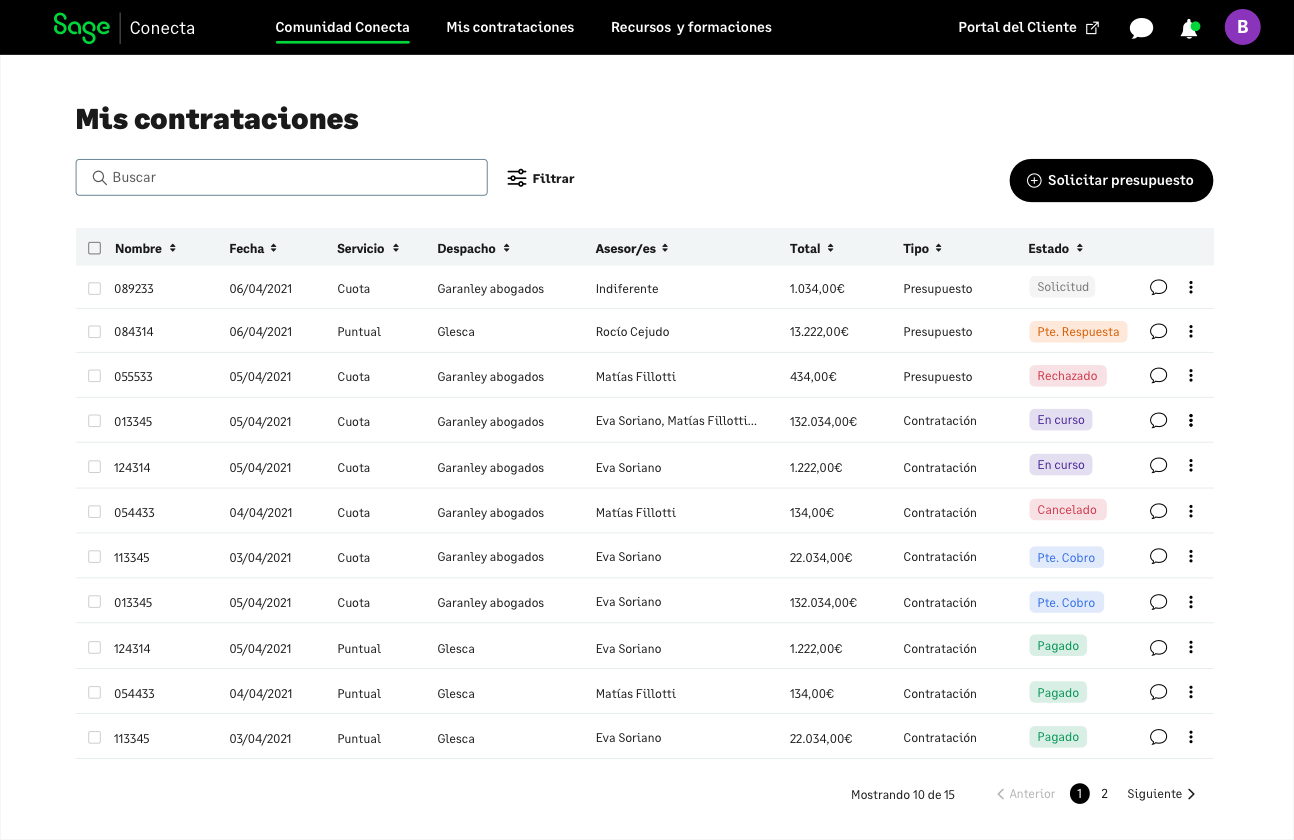The width and height of the screenshot is (1294, 840).
Task: Open the Portal del Cliente link
Action: (1028, 27)
